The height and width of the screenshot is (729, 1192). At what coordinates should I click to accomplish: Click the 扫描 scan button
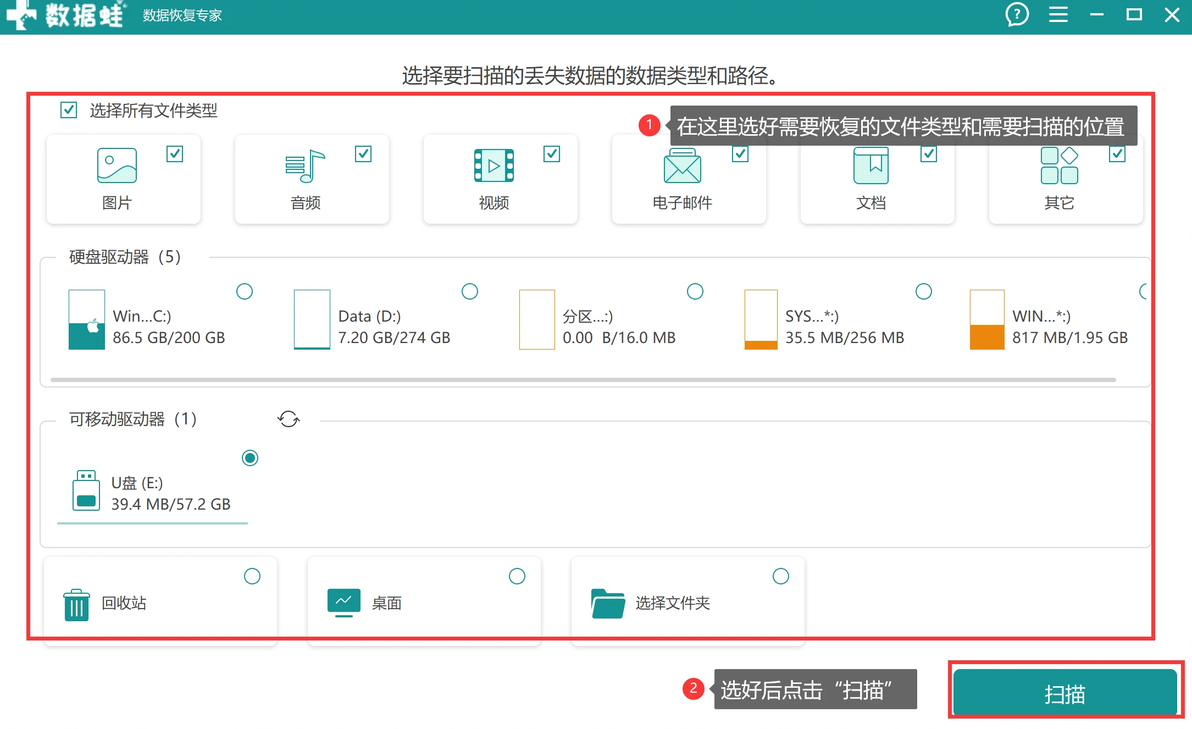tap(1064, 693)
